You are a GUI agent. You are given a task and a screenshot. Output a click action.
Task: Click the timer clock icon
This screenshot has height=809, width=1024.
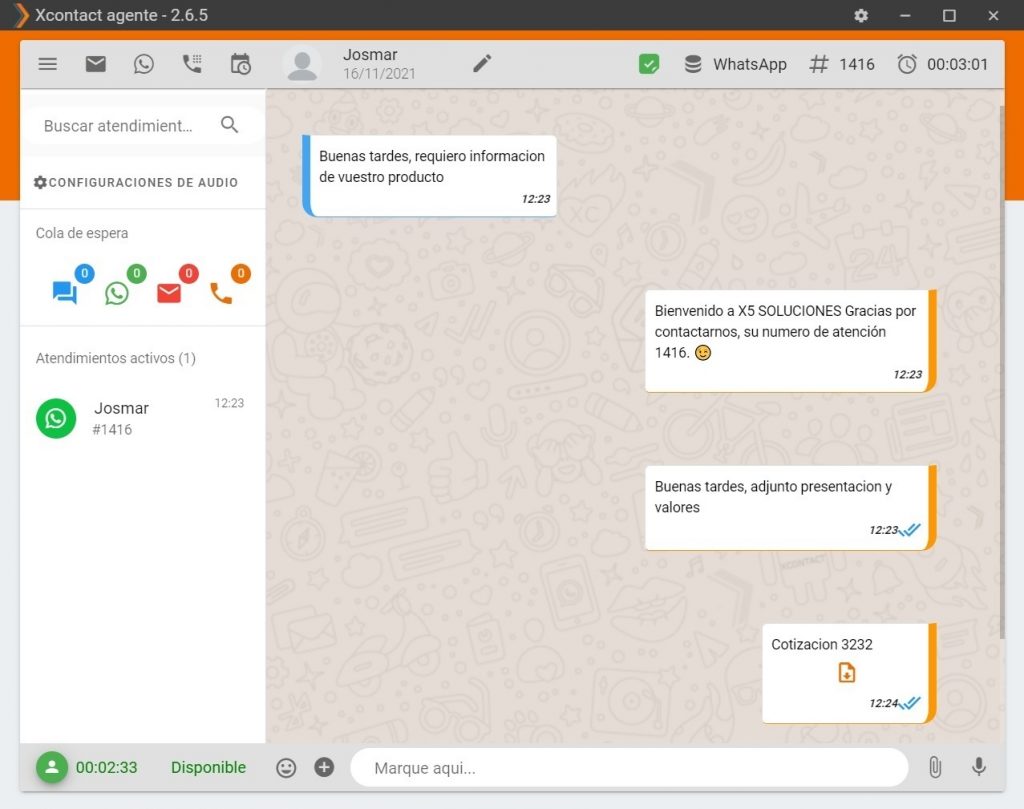pos(906,64)
